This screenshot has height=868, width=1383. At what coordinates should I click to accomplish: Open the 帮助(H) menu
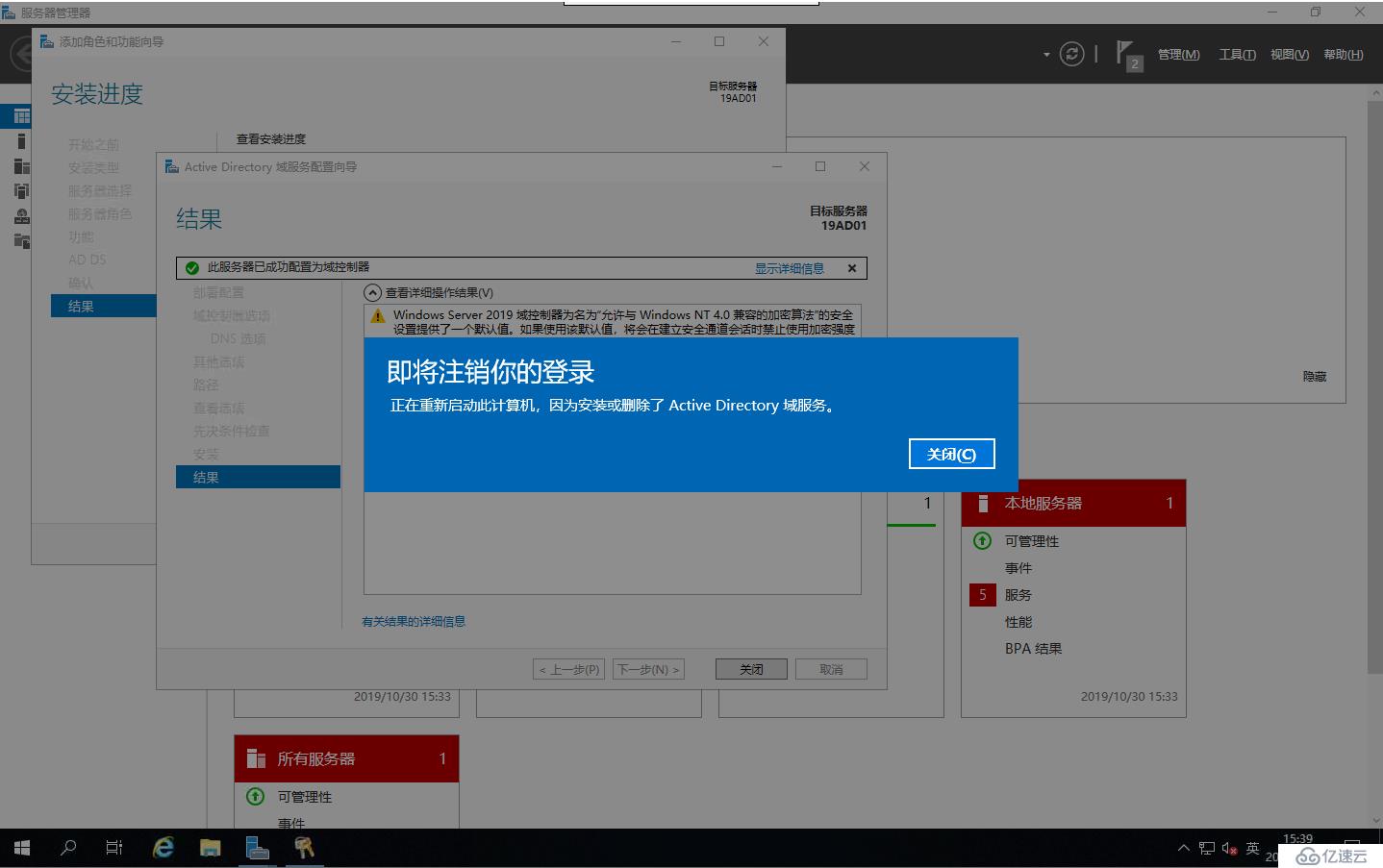(1343, 55)
